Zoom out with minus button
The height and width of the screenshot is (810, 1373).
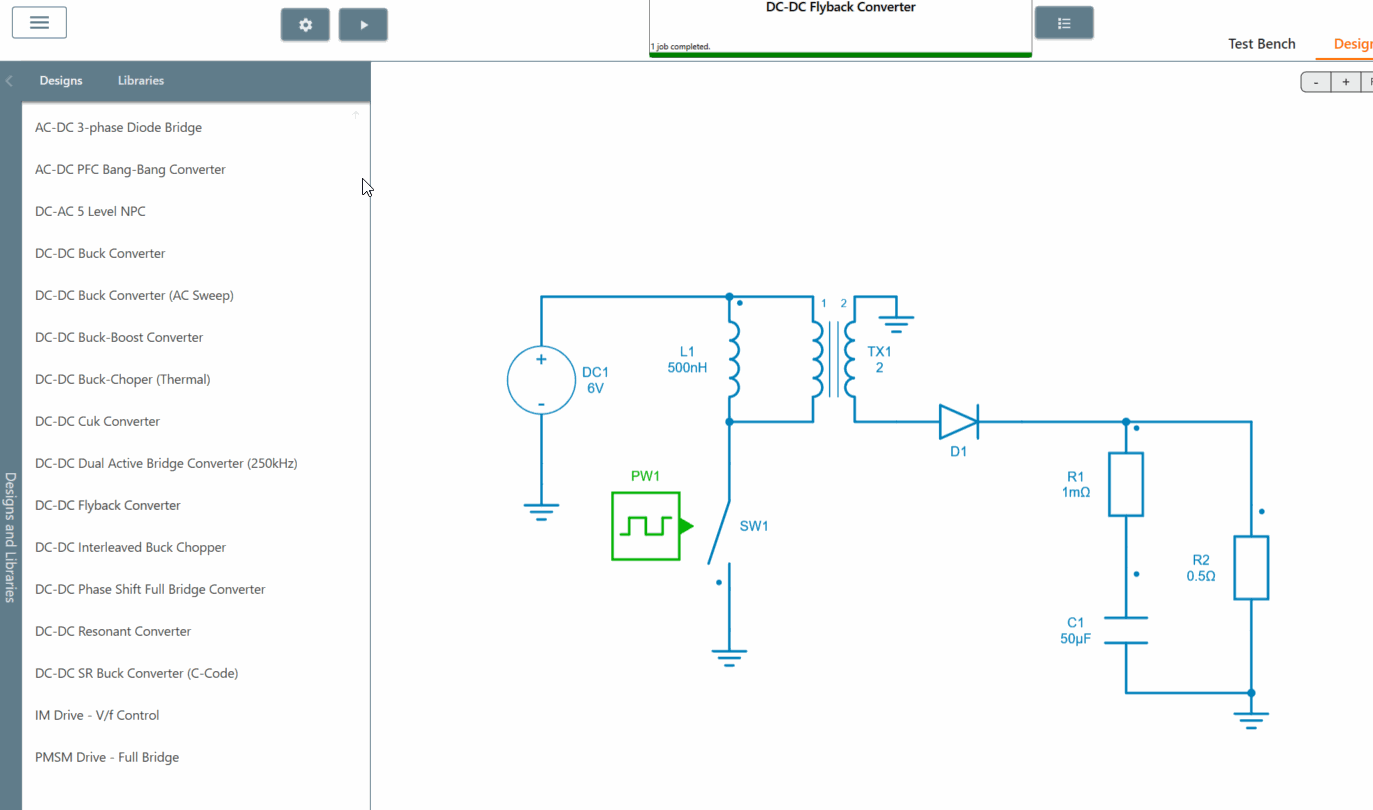[x=1316, y=82]
